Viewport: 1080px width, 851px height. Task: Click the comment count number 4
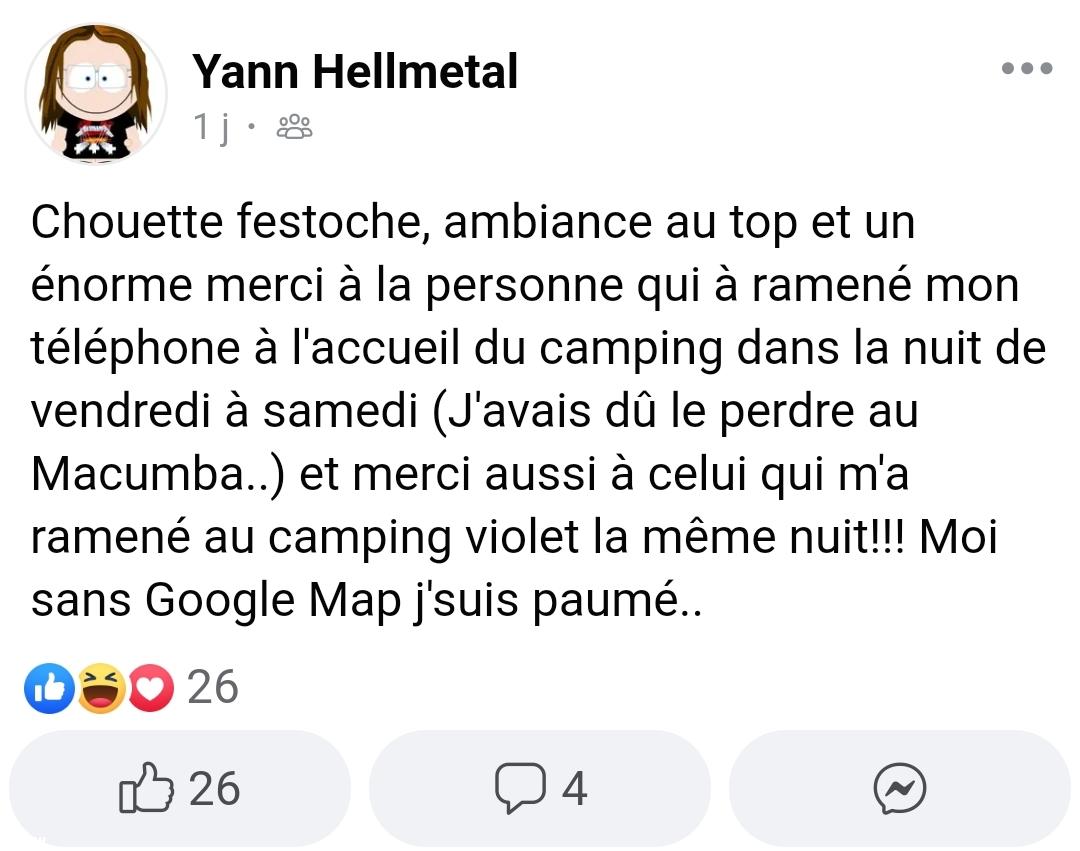574,789
